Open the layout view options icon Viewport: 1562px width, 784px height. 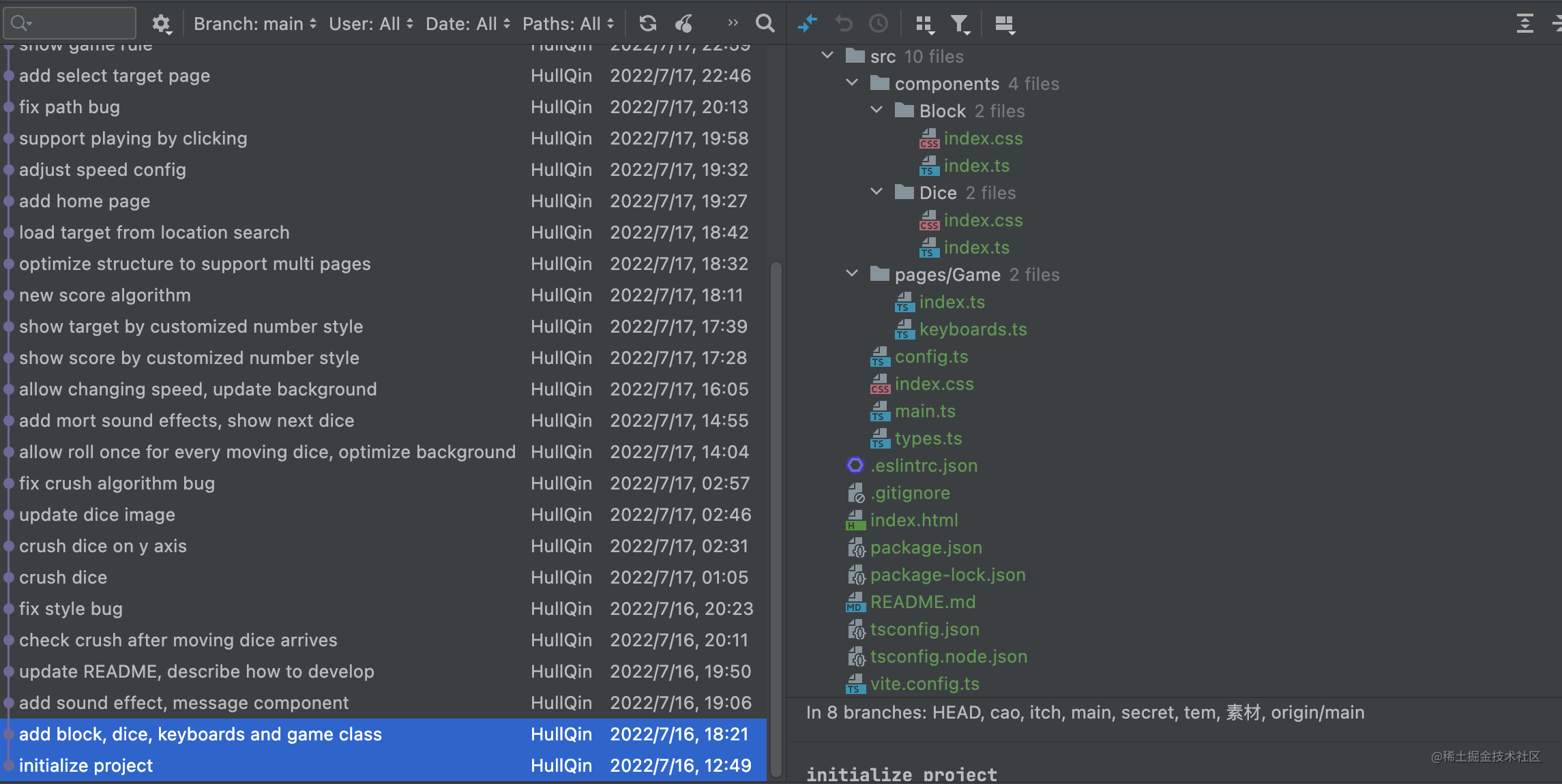(1005, 25)
